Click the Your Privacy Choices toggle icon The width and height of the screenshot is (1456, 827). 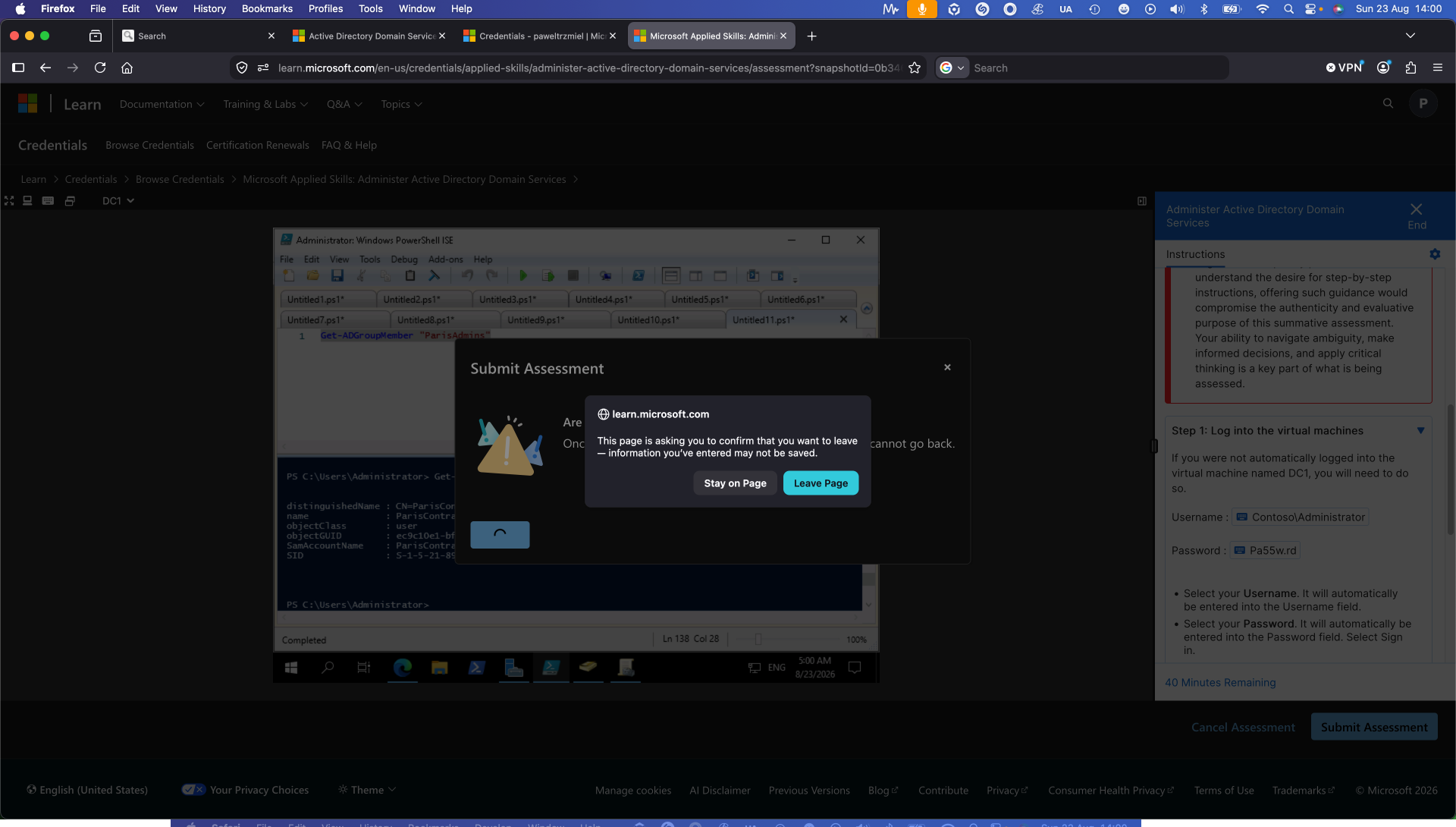click(193, 790)
